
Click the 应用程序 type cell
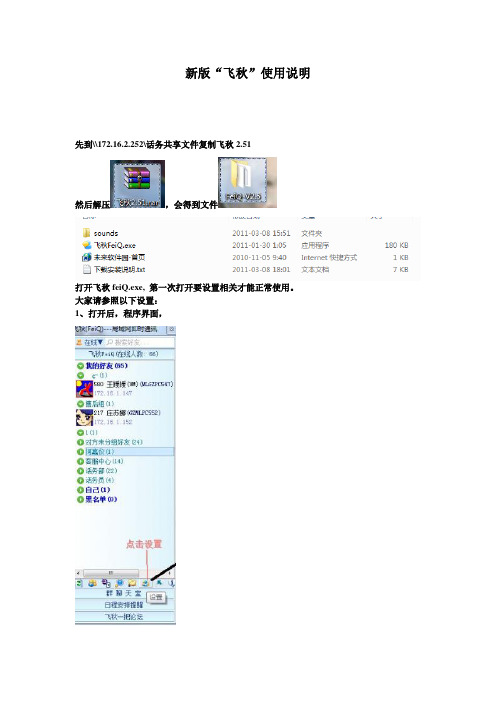click(315, 245)
